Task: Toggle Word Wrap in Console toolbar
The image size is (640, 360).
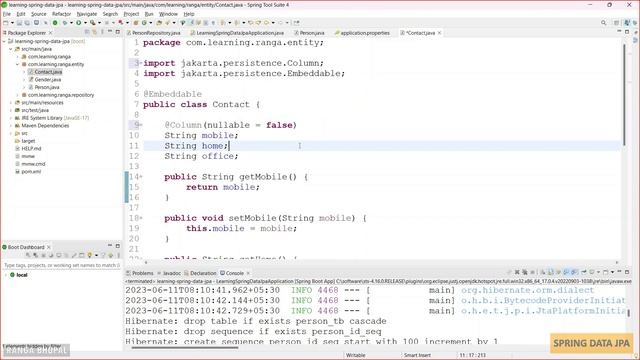Action: coord(558,272)
